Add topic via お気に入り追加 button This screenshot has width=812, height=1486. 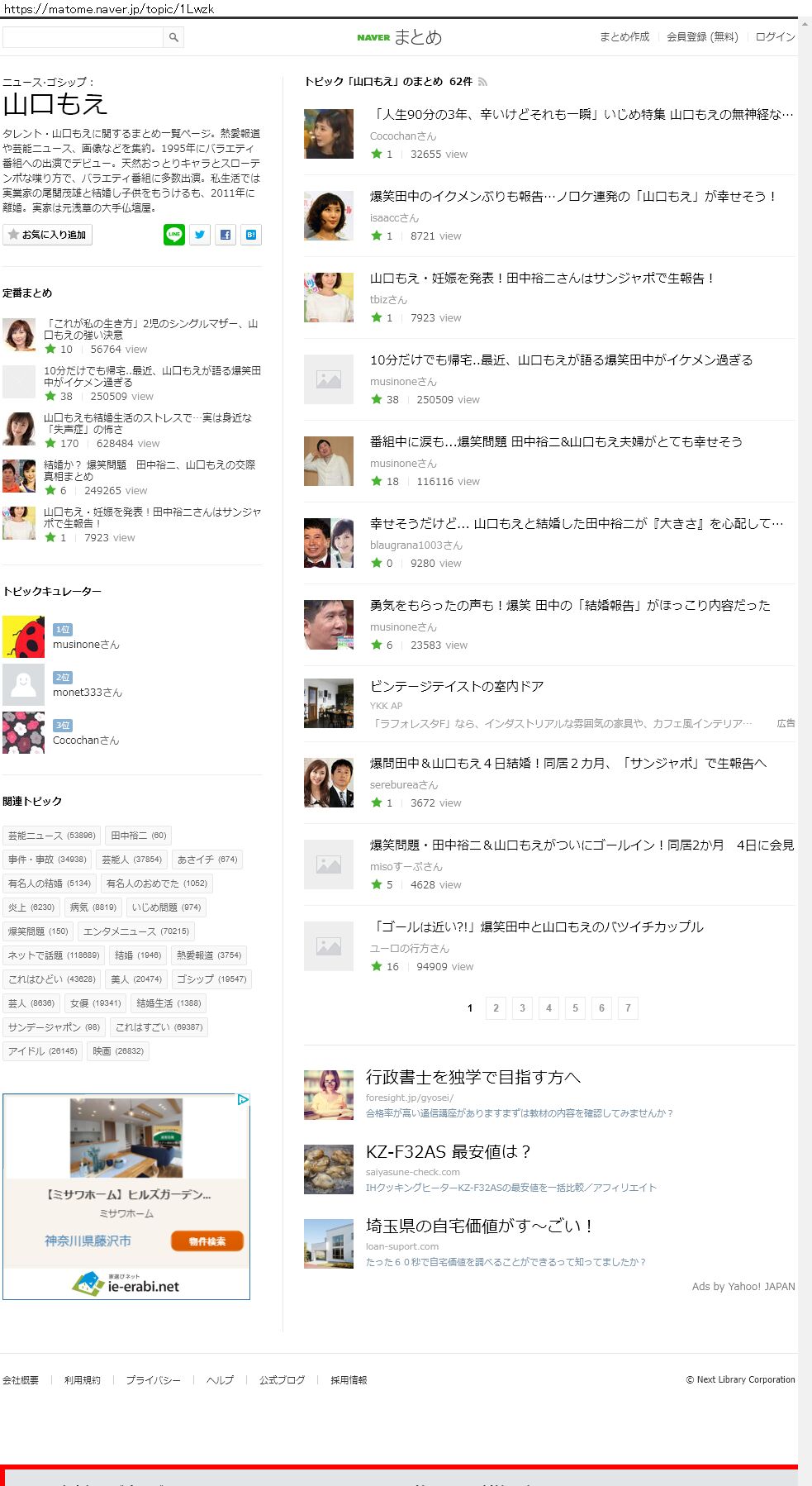[x=47, y=235]
